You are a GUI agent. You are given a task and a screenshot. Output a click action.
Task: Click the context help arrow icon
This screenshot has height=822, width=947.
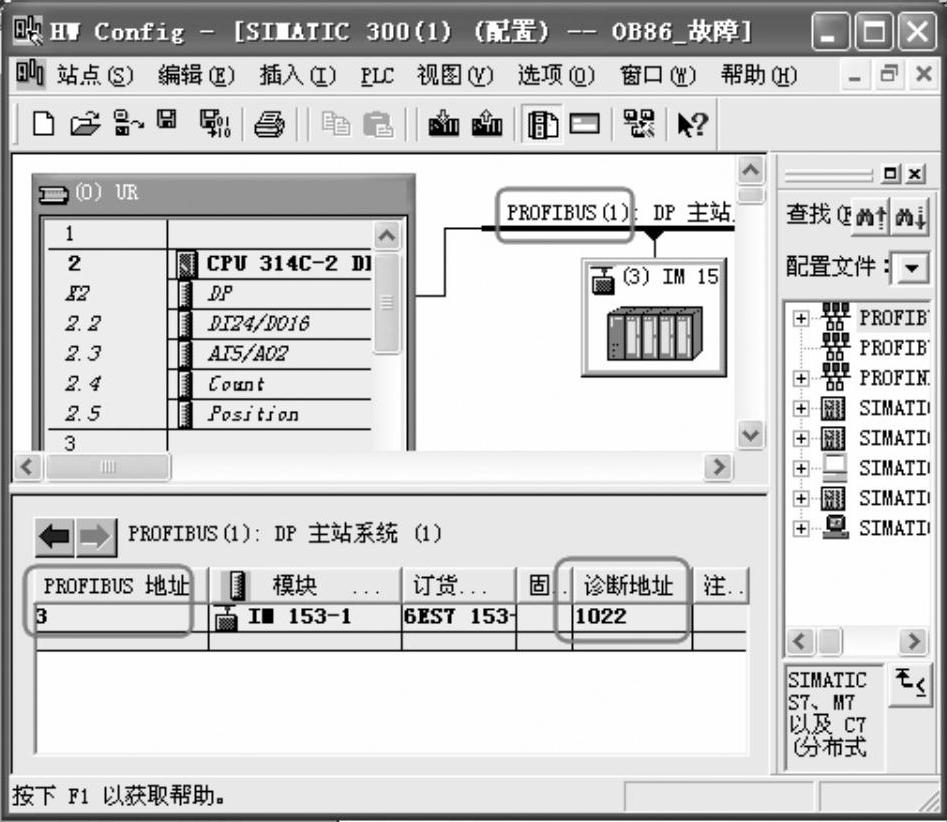[692, 124]
